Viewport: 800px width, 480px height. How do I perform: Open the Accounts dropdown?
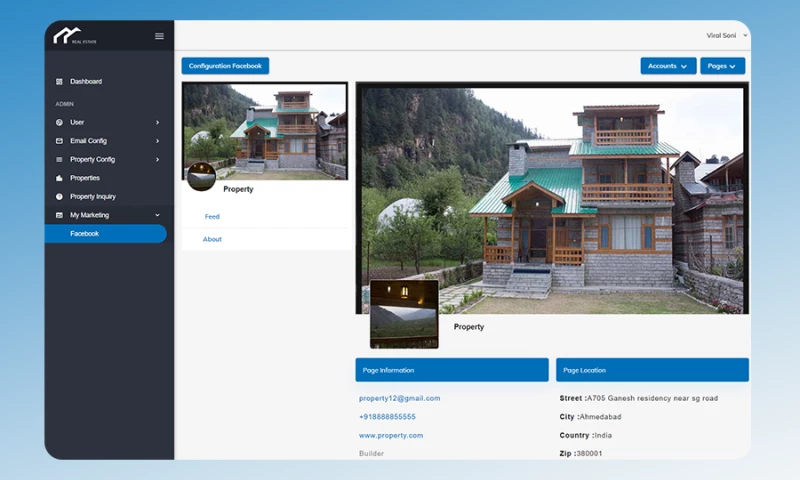(668, 66)
